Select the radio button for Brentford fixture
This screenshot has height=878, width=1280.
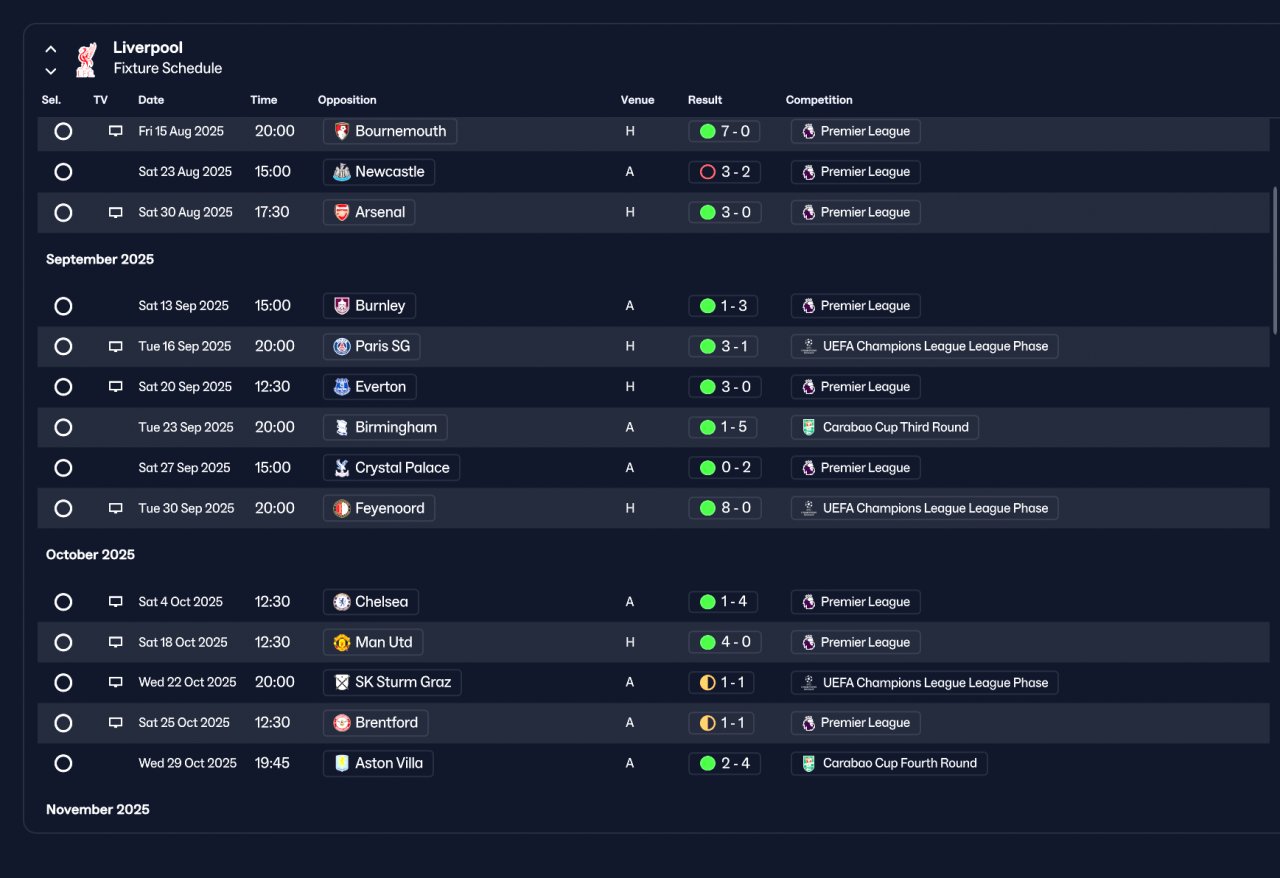63,723
